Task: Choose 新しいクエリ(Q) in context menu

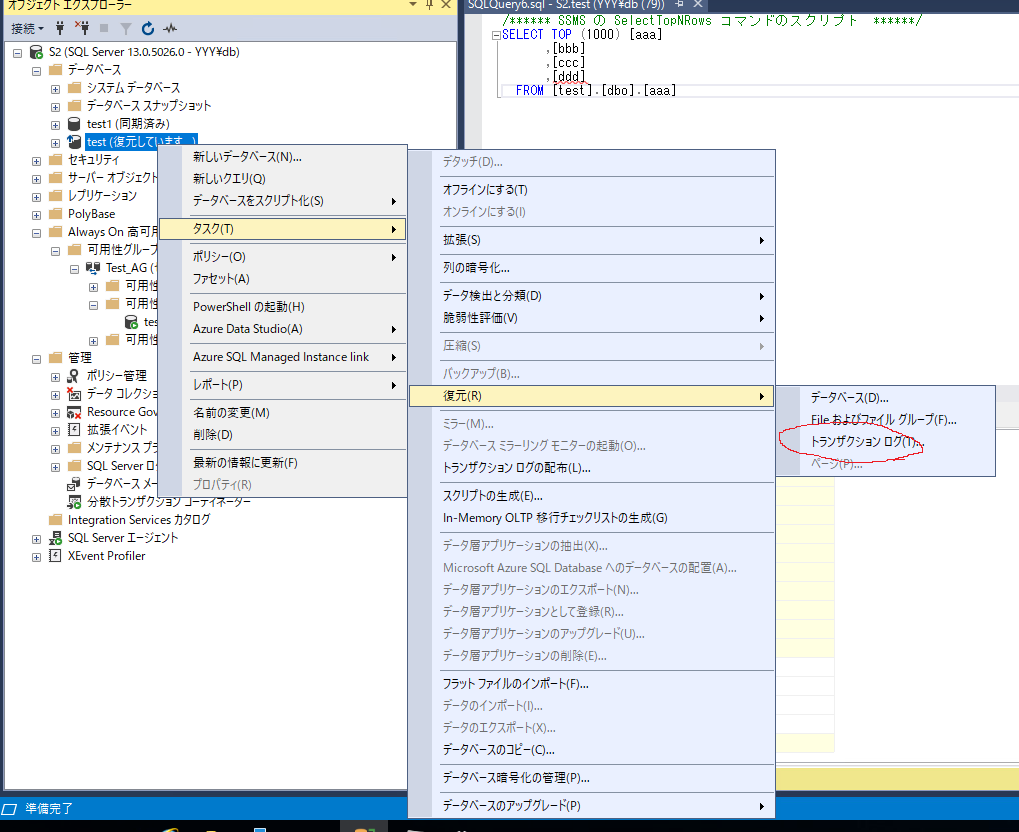Action: point(283,179)
